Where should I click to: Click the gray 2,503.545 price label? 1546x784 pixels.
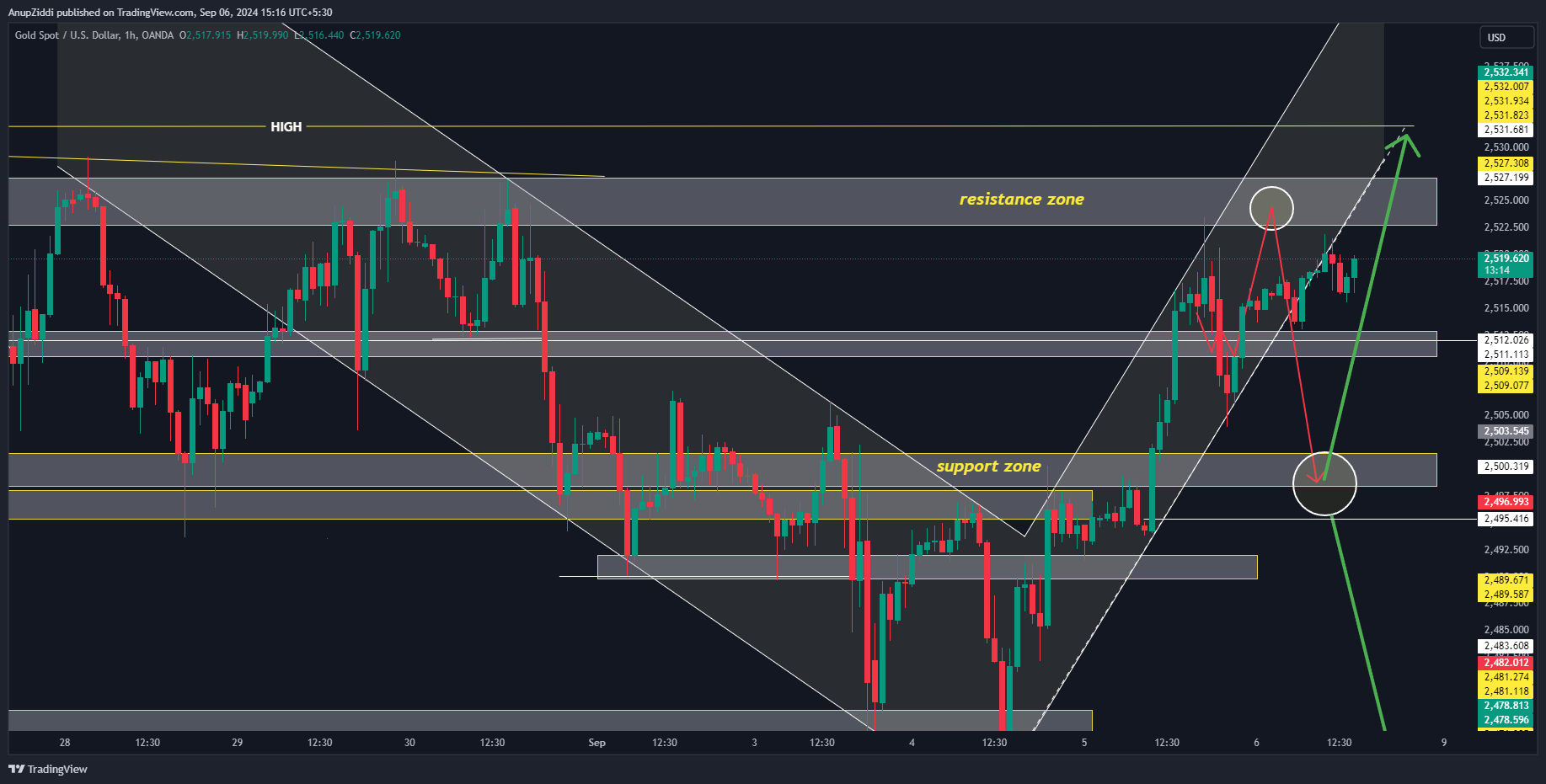(x=1506, y=431)
